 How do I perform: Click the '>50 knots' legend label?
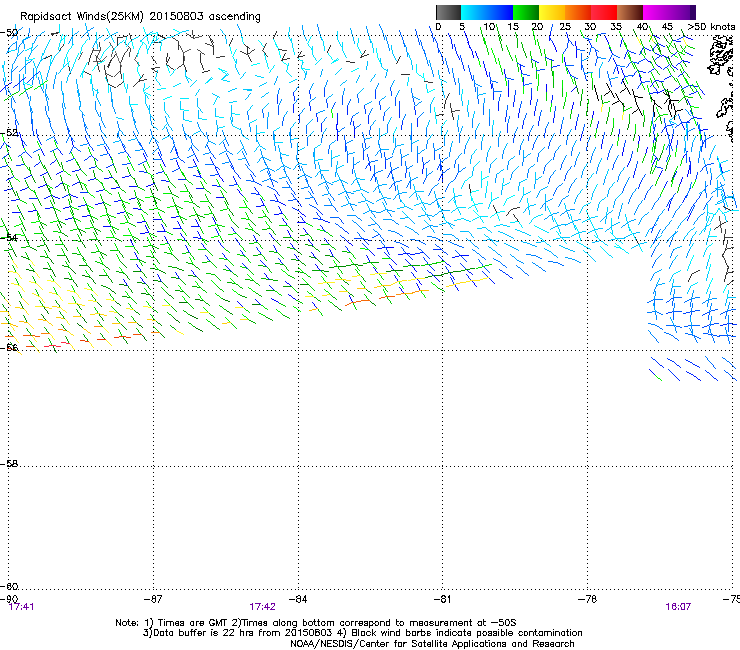[x=711, y=27]
